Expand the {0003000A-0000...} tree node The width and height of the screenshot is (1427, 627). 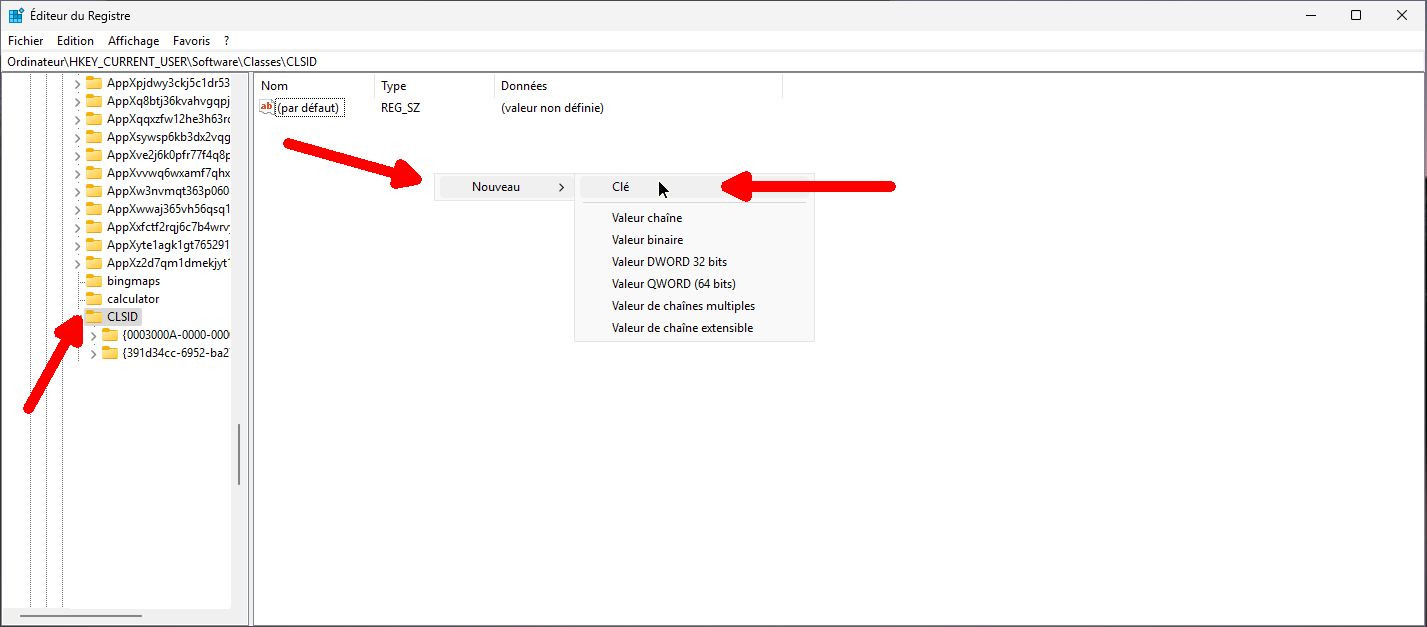tap(93, 335)
